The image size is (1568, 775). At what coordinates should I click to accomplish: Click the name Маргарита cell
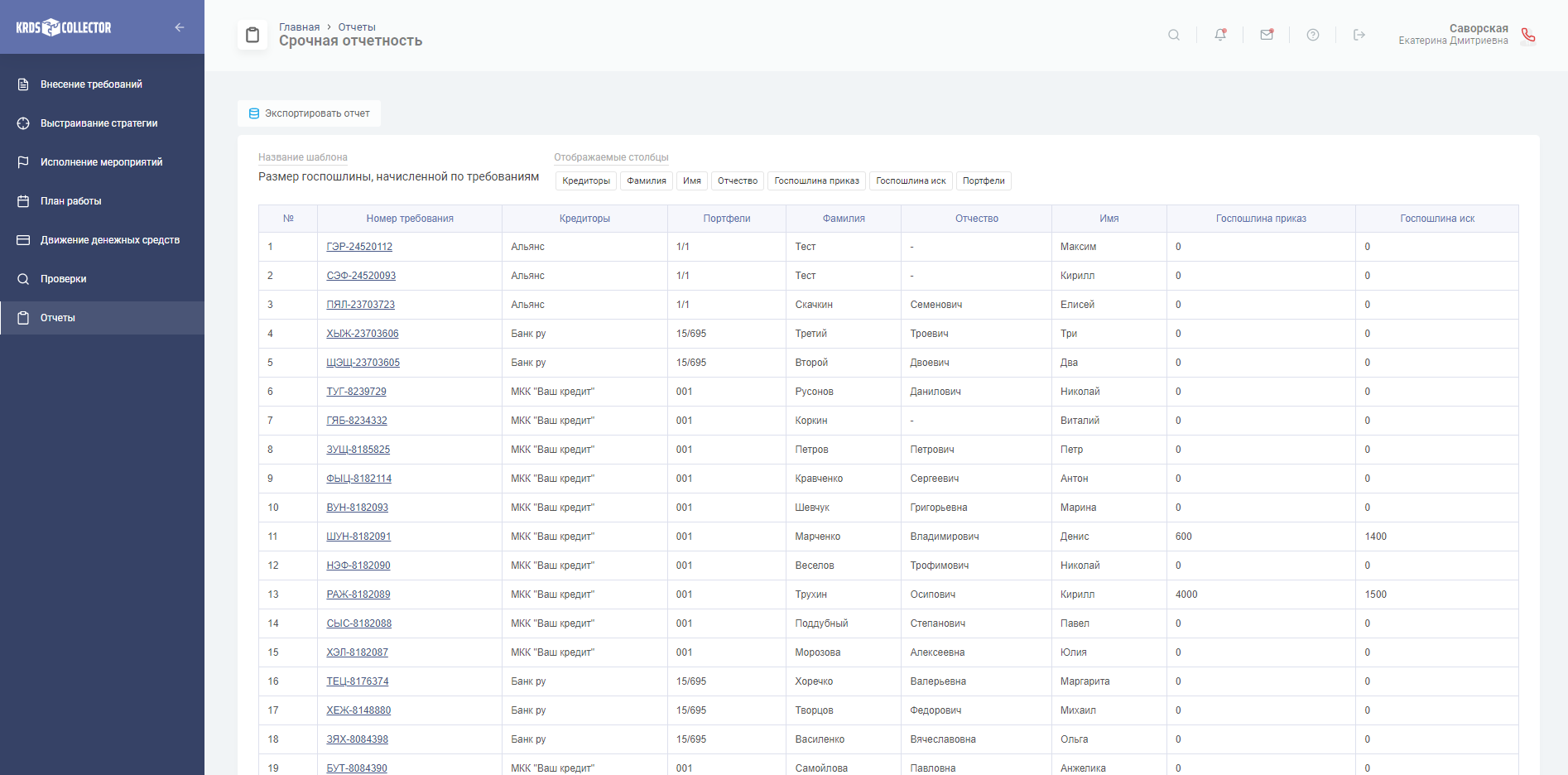[1109, 681]
